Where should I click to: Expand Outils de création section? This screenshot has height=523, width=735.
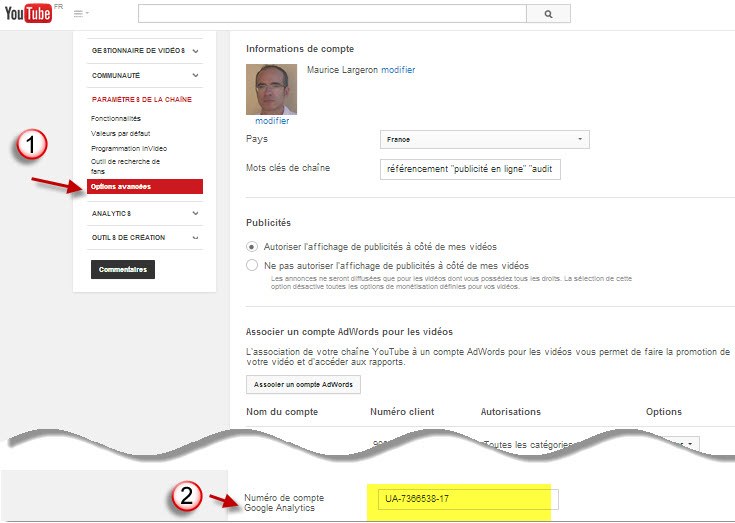[x=145, y=238]
